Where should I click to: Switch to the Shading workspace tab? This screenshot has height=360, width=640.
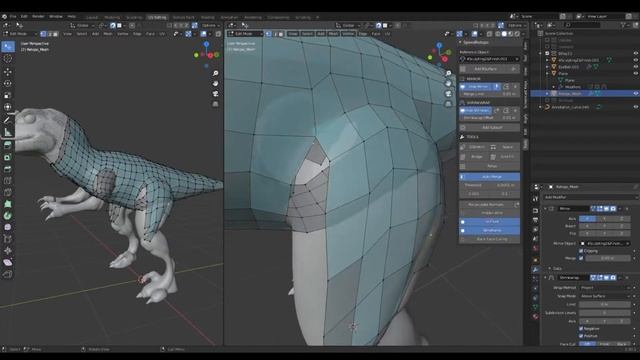pyautogui.click(x=207, y=18)
